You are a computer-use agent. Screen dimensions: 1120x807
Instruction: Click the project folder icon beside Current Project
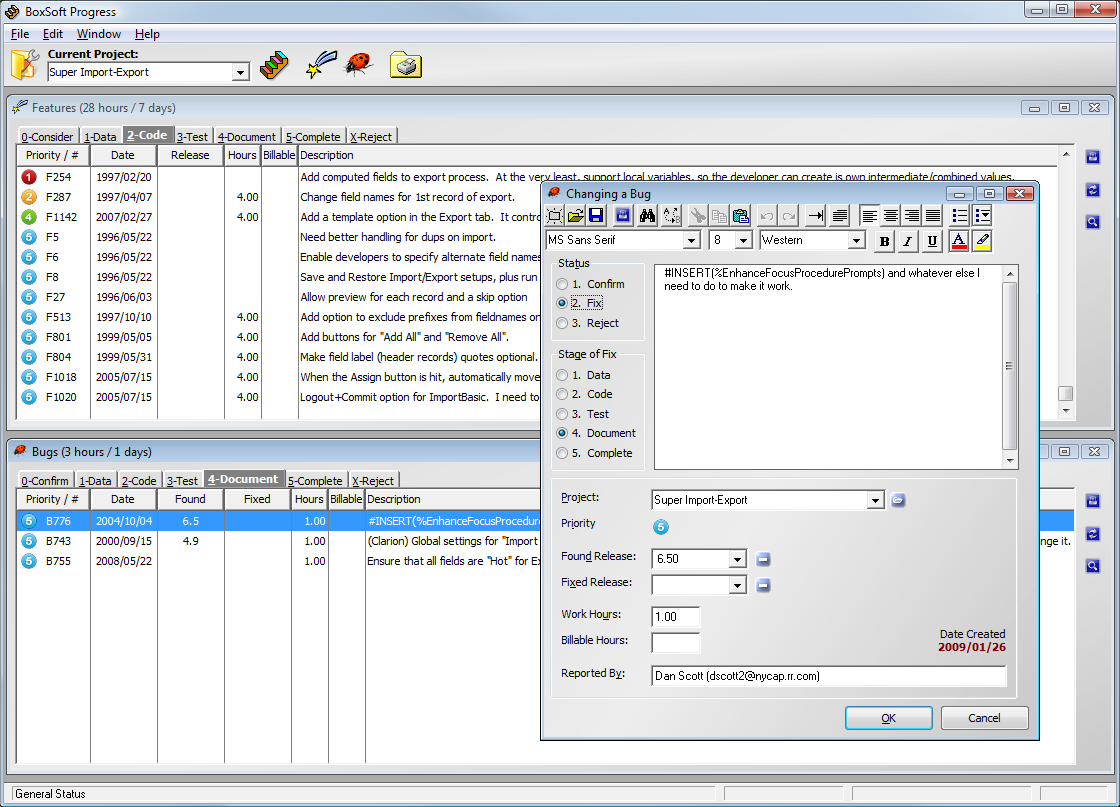pos(24,65)
